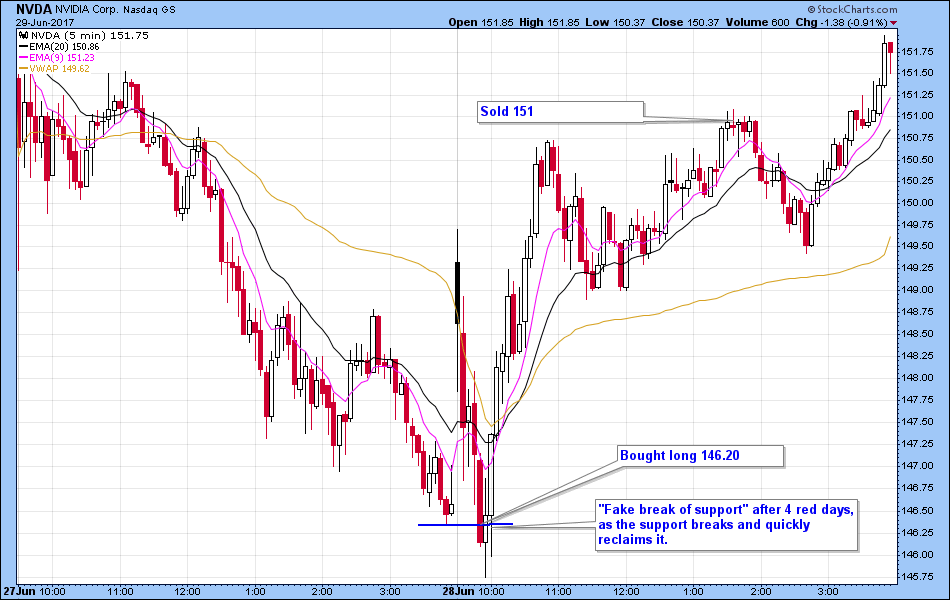Click the 'Low 150.37' value

point(616,22)
